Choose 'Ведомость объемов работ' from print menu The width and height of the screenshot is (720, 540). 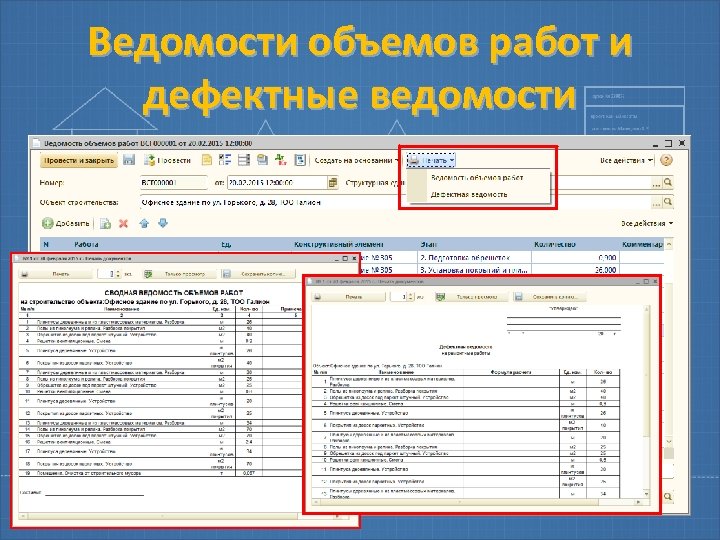tap(477, 177)
